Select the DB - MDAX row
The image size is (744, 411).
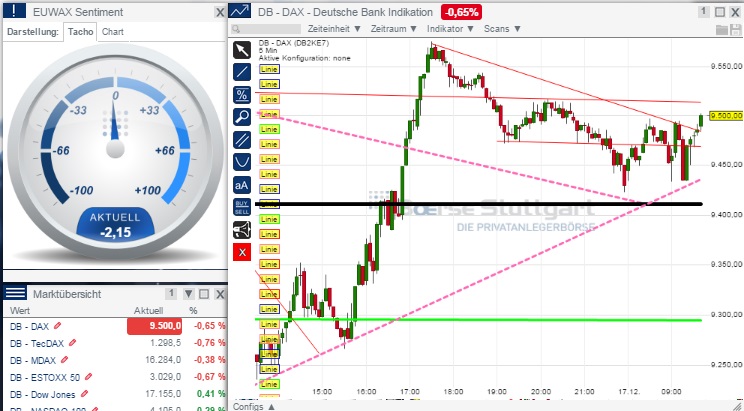click(x=115, y=360)
